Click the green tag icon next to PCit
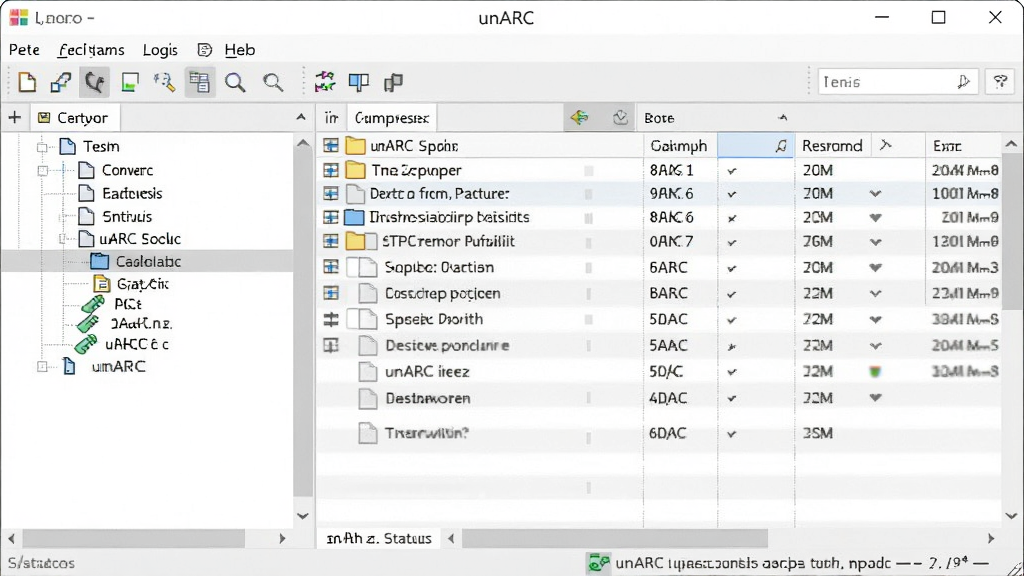This screenshot has height=576, width=1024. coord(92,304)
